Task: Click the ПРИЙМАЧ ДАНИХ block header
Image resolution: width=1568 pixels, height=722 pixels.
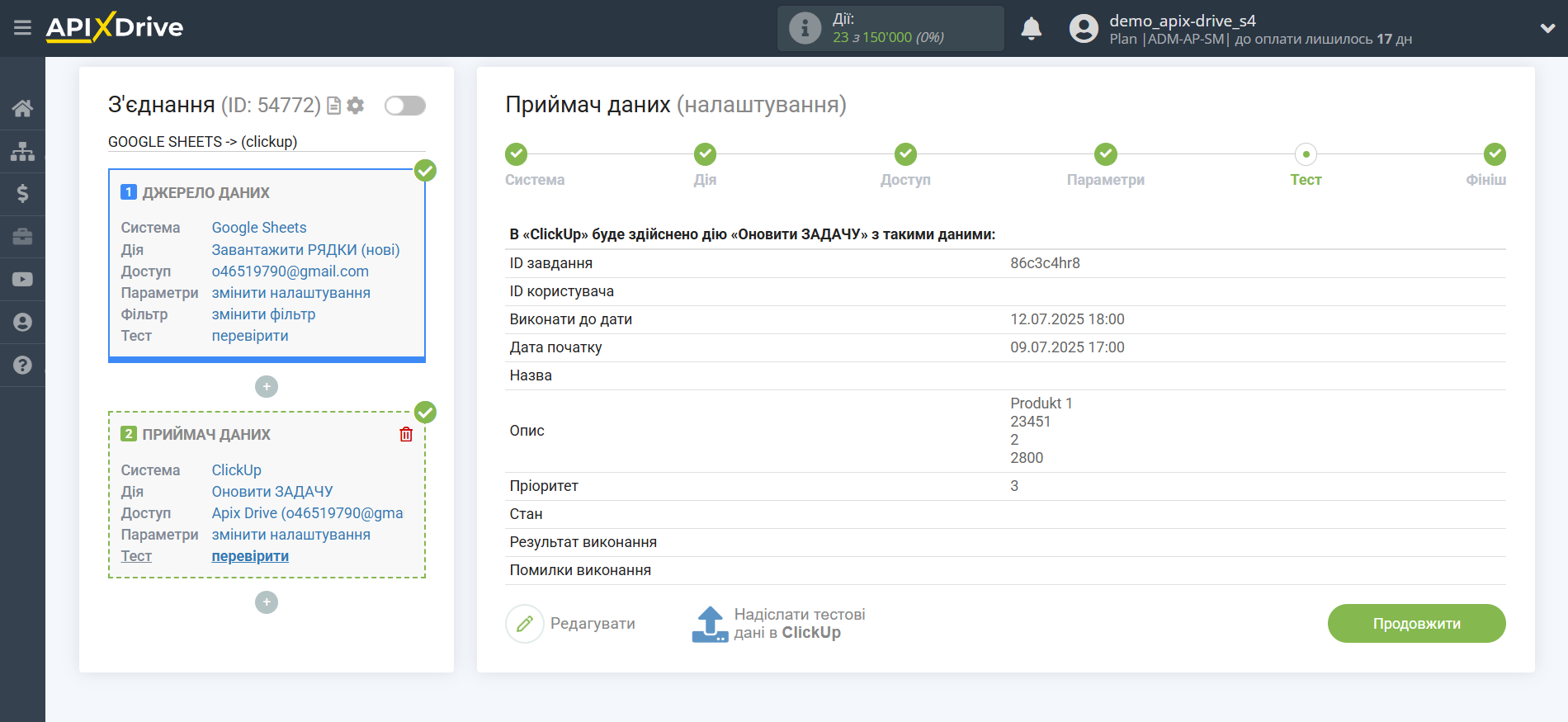Action: (206, 435)
